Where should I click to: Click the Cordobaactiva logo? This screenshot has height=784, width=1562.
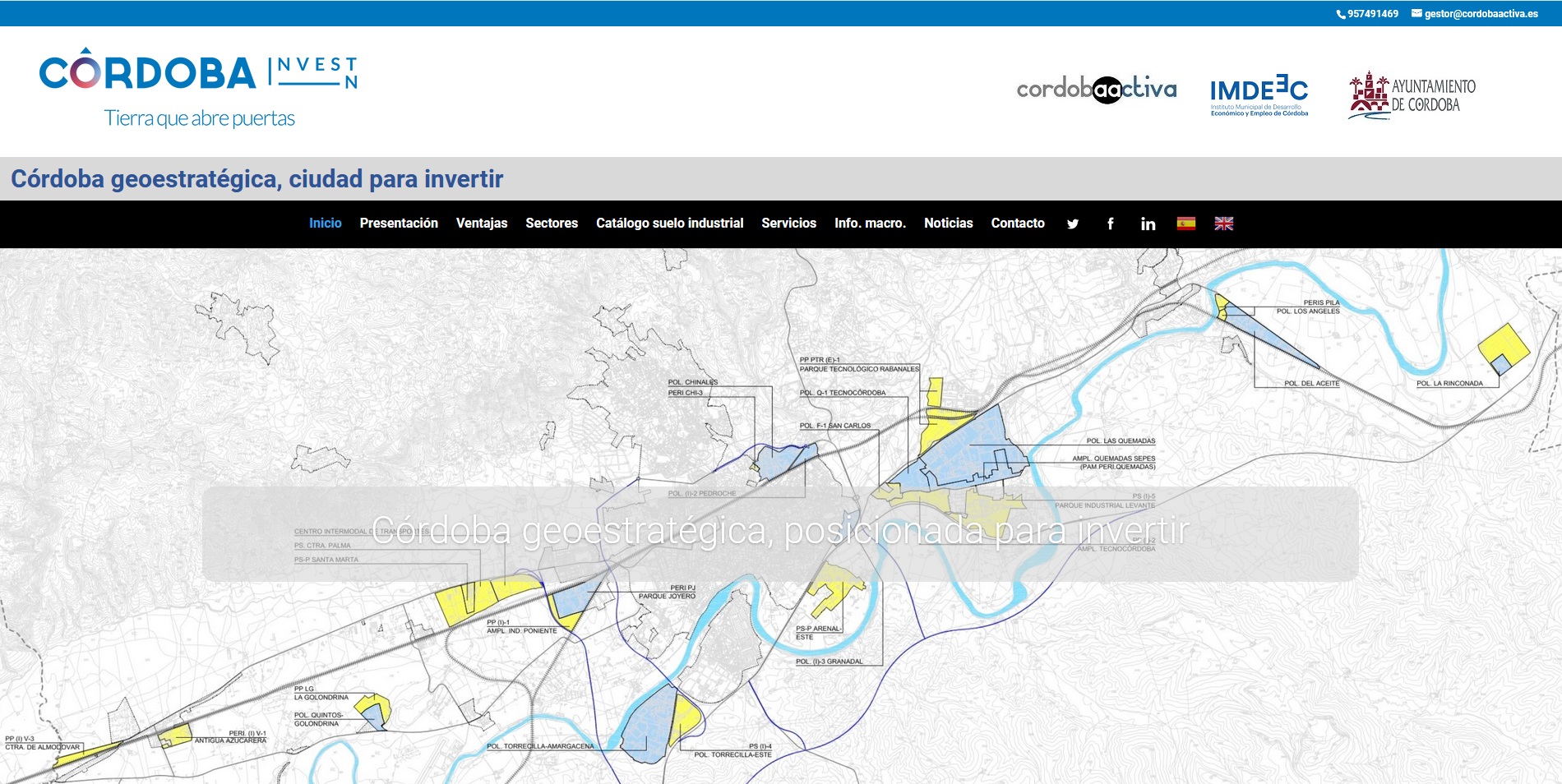click(x=1096, y=89)
